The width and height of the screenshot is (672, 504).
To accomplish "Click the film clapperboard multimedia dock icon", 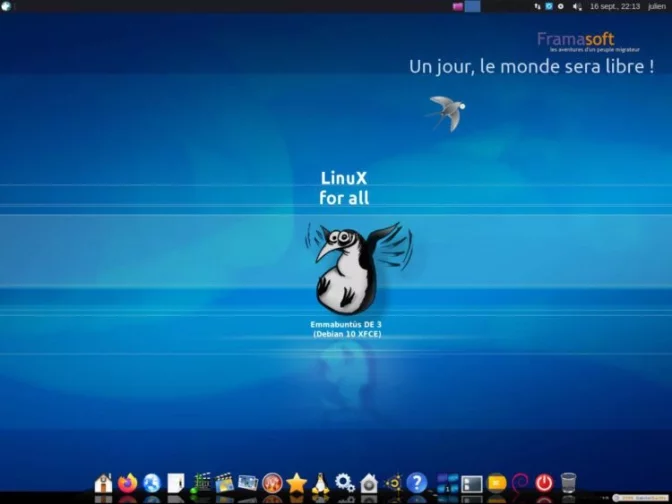I will 224,484.
